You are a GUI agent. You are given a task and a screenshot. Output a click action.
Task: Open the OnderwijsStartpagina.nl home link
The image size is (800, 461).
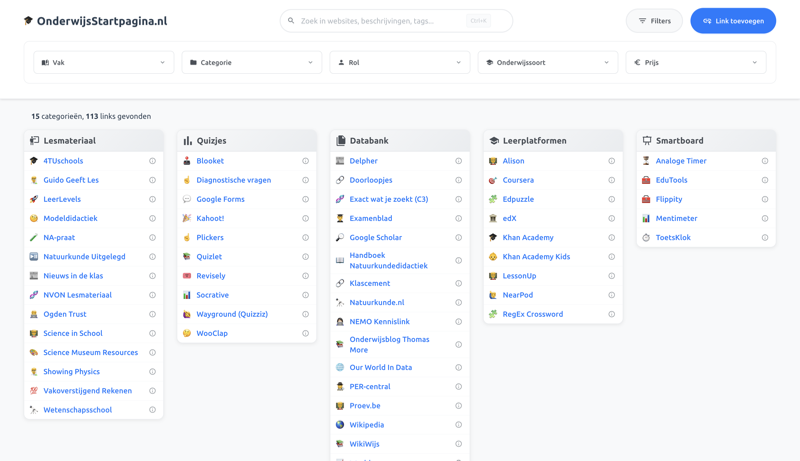point(95,21)
